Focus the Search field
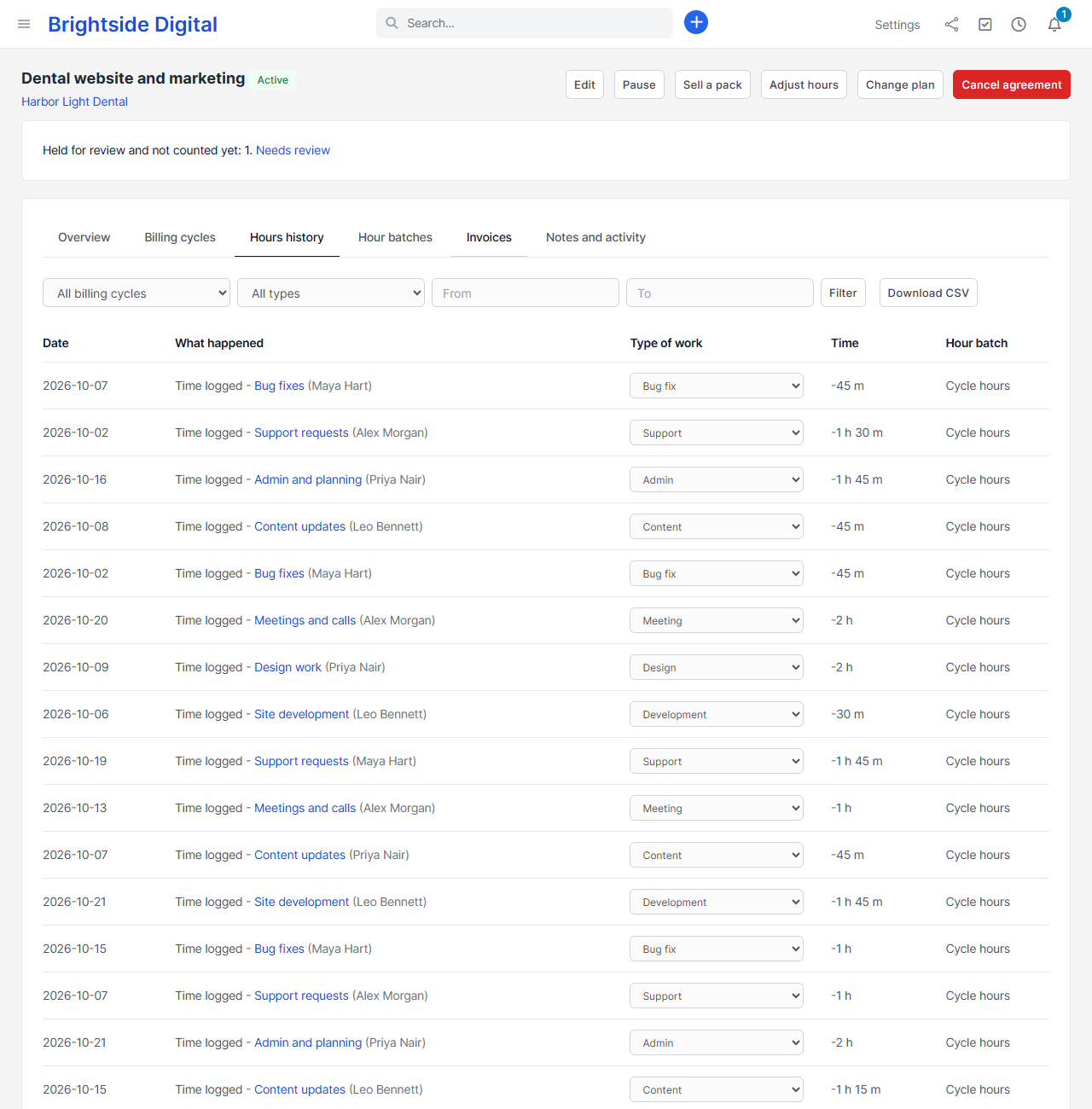1092x1109 pixels. pyautogui.click(x=524, y=23)
